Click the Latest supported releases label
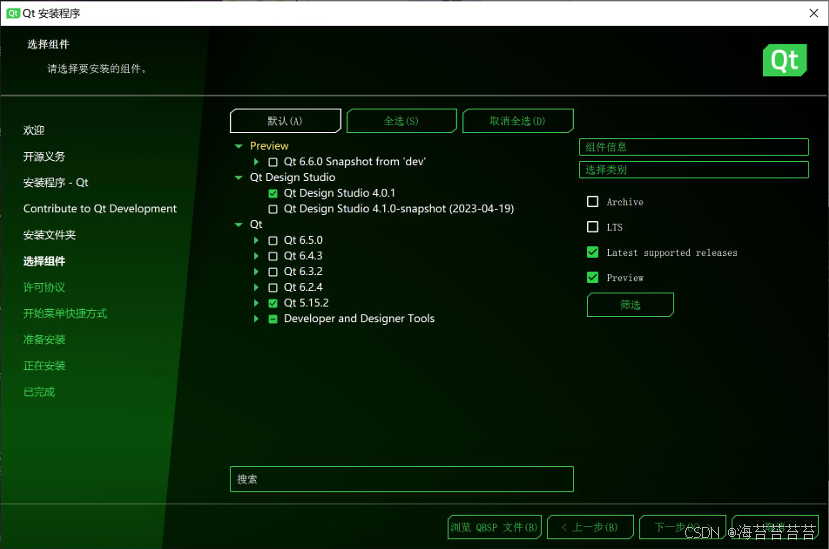829x549 pixels. click(671, 253)
